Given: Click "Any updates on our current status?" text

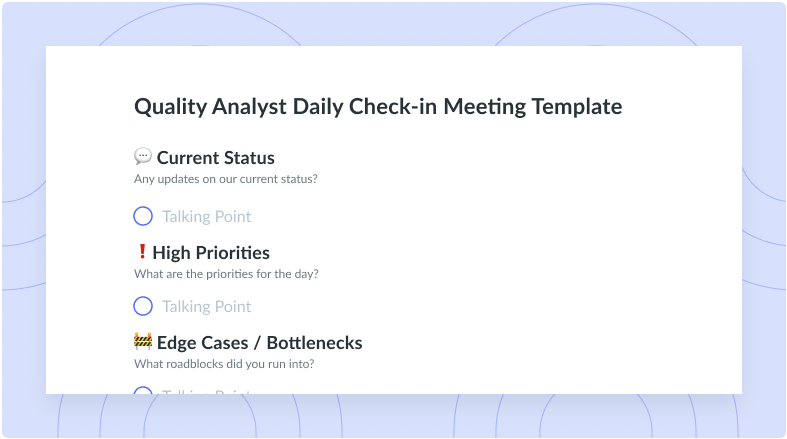Looking at the screenshot, I should tap(225, 179).
